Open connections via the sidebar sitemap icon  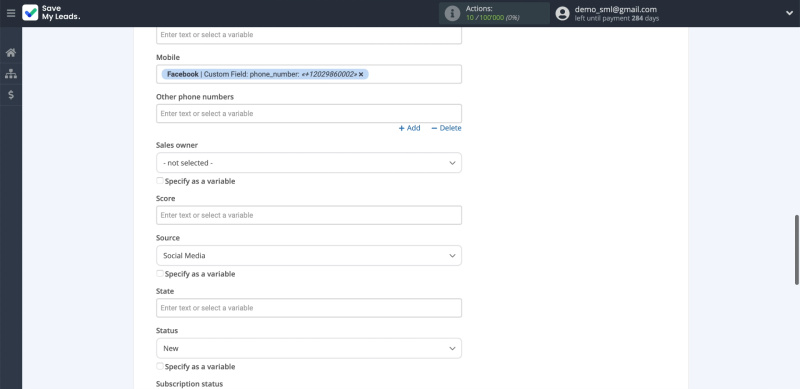11,74
